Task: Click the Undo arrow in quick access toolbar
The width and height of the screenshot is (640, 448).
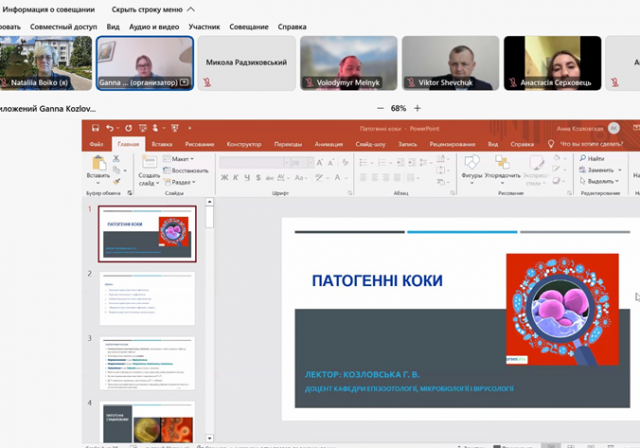Action: (109, 128)
